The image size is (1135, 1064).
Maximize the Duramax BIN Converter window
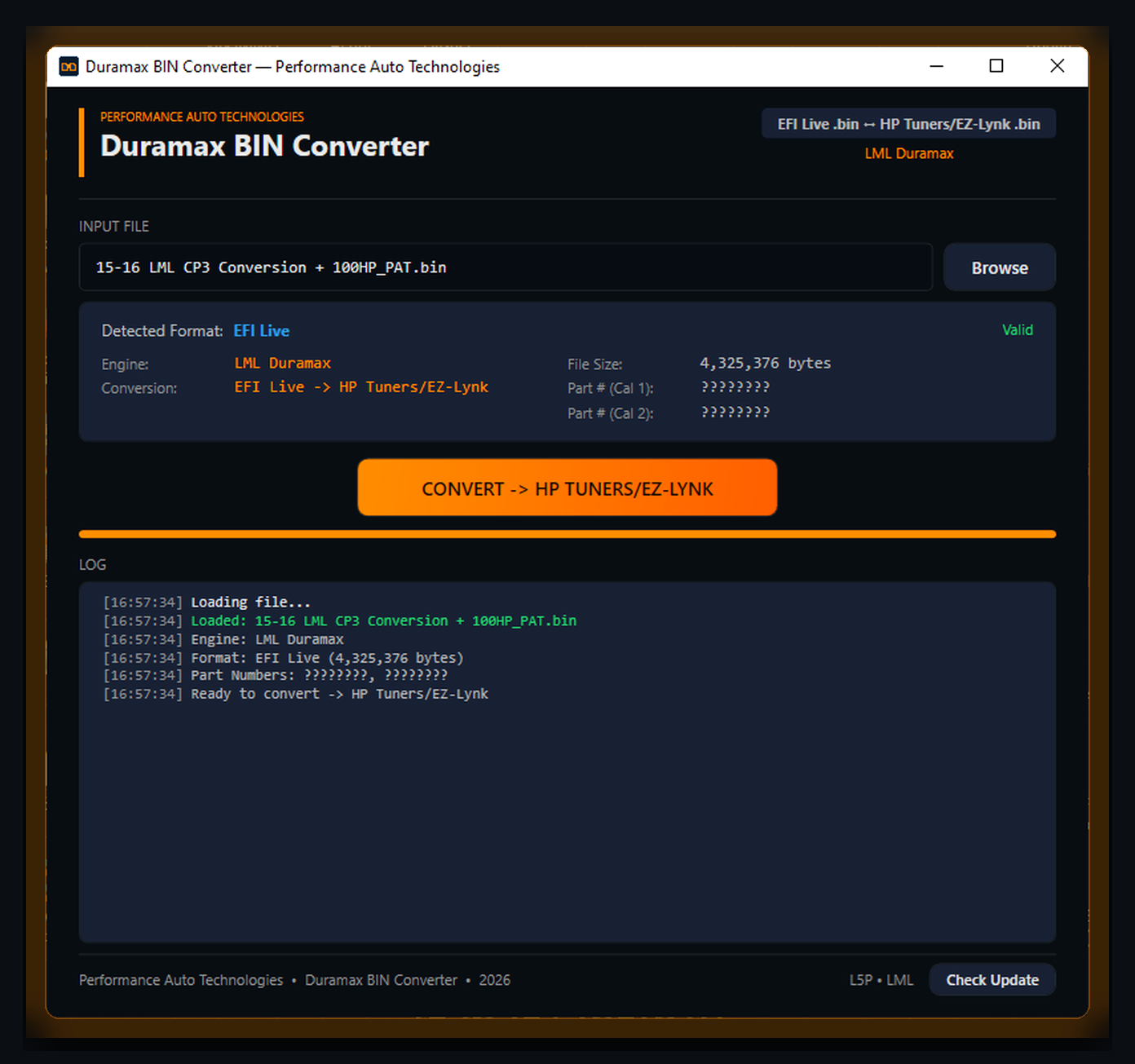click(996, 66)
